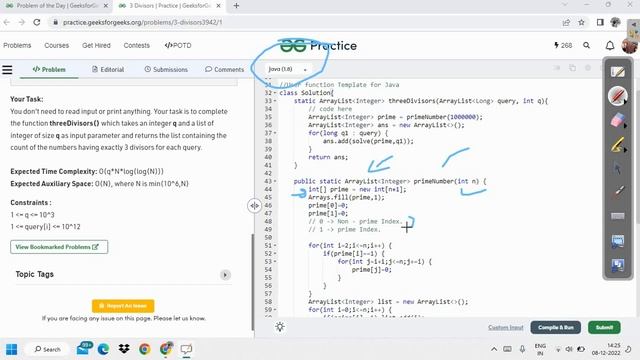The height and width of the screenshot is (360, 640).
Task: Collapse code fold arrow at line 59
Action: (275, 310)
